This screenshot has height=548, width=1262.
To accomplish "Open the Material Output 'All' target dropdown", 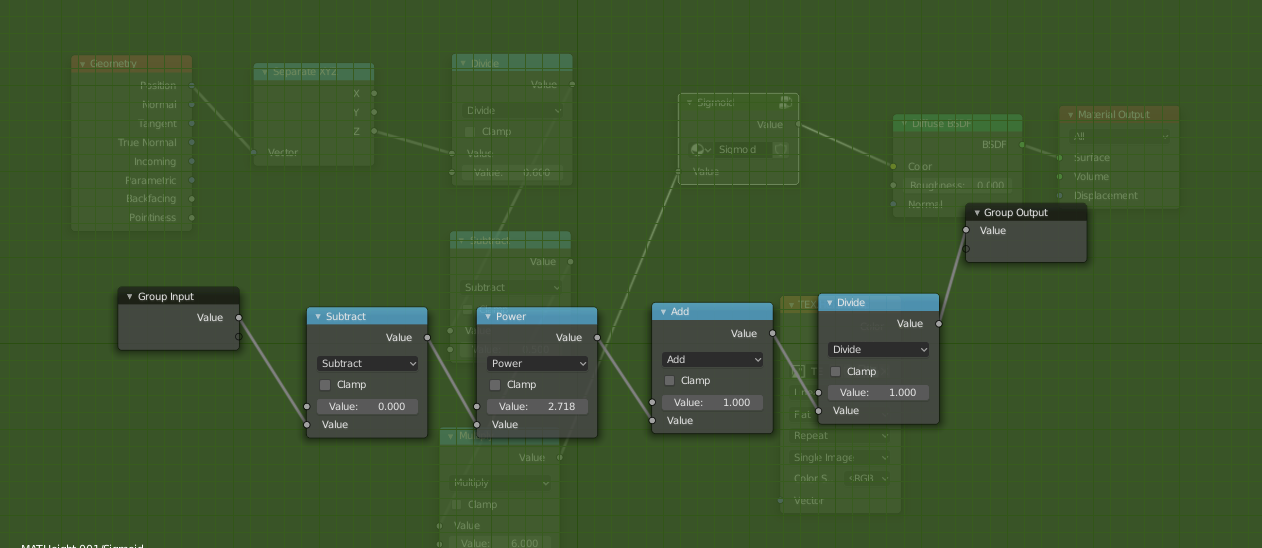I will (x=1120, y=137).
